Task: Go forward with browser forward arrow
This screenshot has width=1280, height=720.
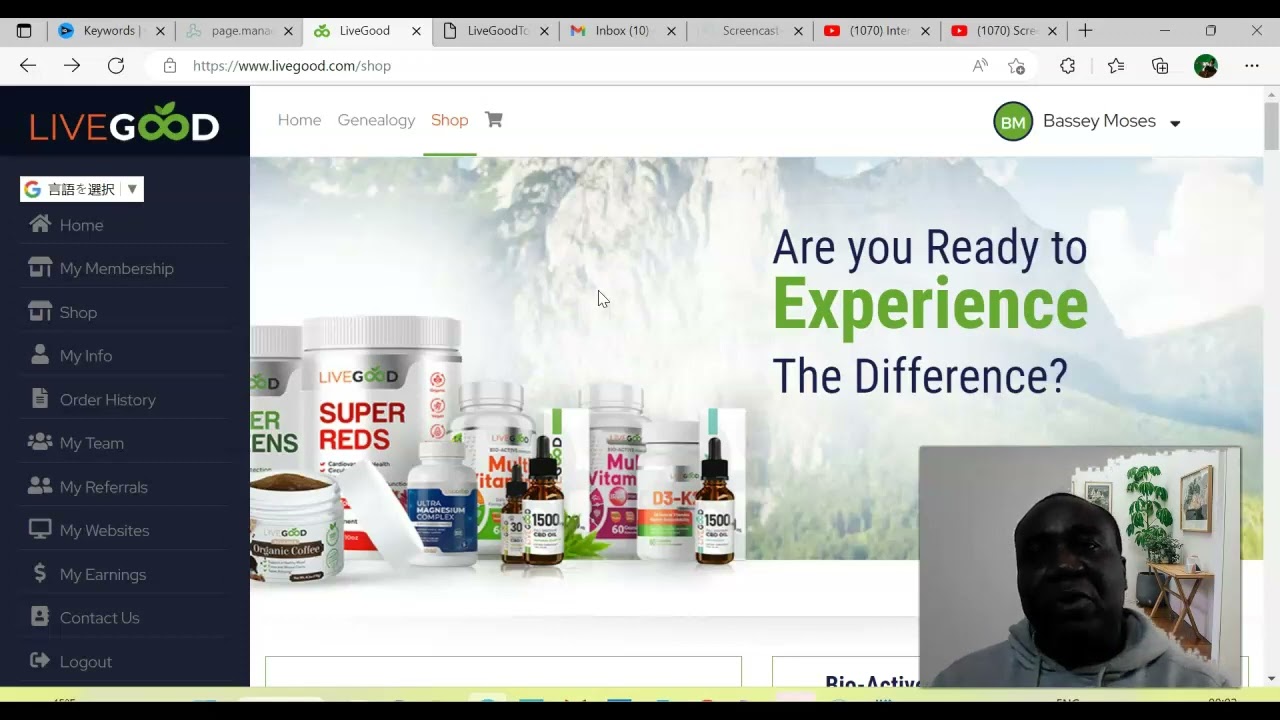Action: pyautogui.click(x=72, y=66)
